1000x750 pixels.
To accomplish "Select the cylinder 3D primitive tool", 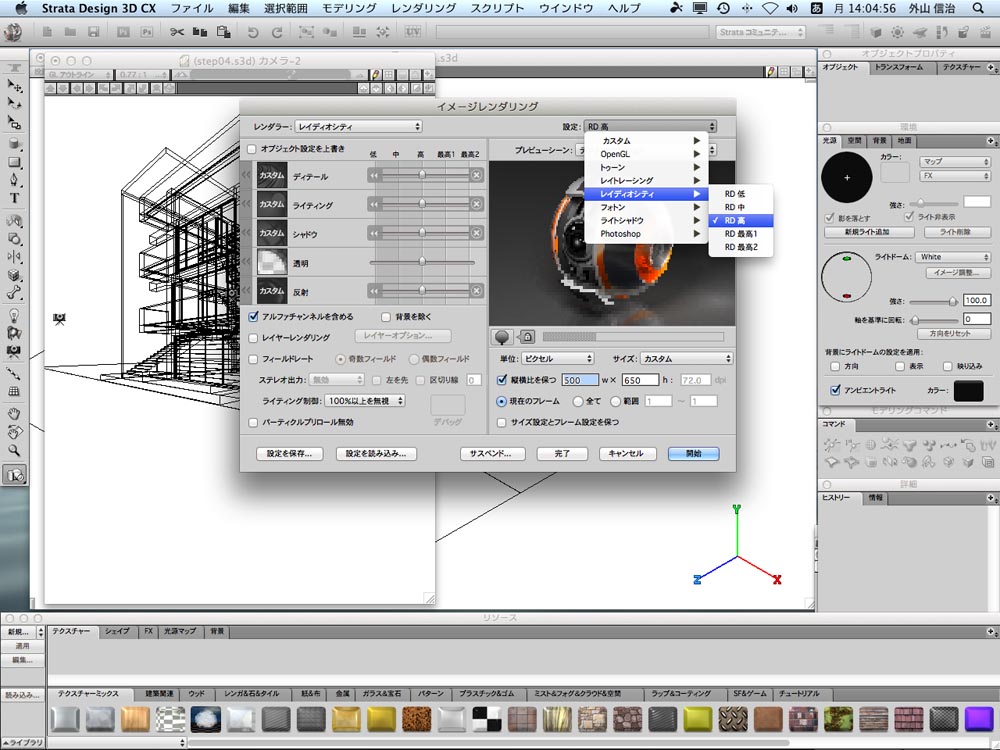I will (14, 144).
